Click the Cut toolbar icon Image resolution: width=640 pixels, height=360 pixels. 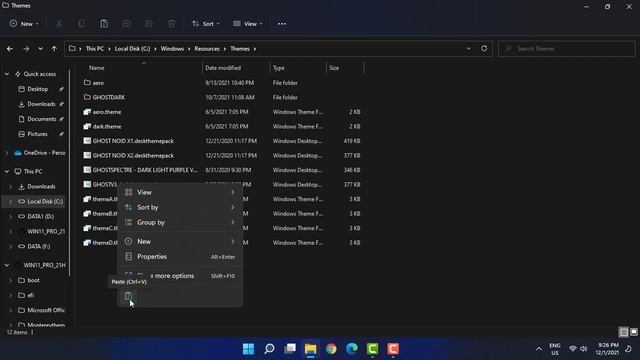(59, 24)
